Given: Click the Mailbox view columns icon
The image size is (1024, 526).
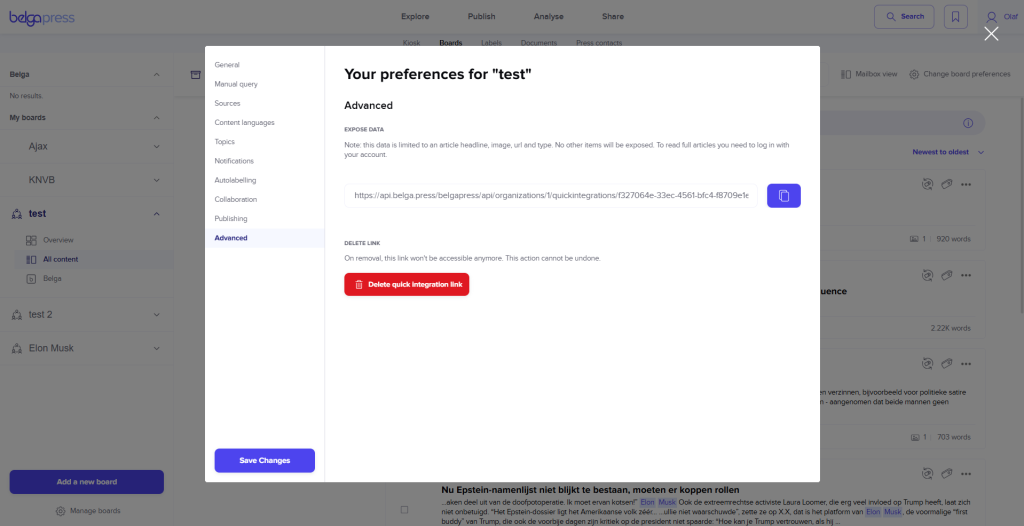Looking at the screenshot, I should [846, 74].
